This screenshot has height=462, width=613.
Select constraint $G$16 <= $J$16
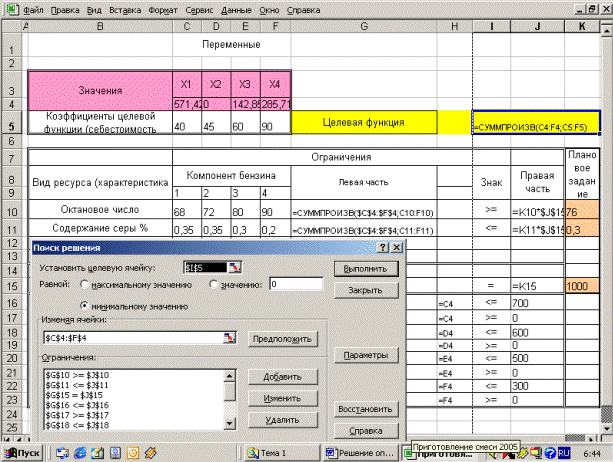pyautogui.click(x=77, y=405)
